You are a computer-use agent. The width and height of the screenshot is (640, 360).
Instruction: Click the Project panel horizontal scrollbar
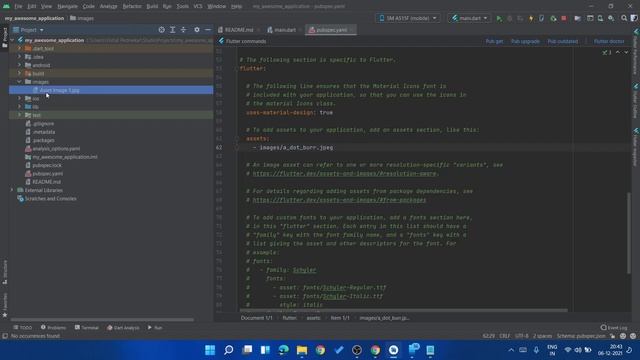pos(102,320)
